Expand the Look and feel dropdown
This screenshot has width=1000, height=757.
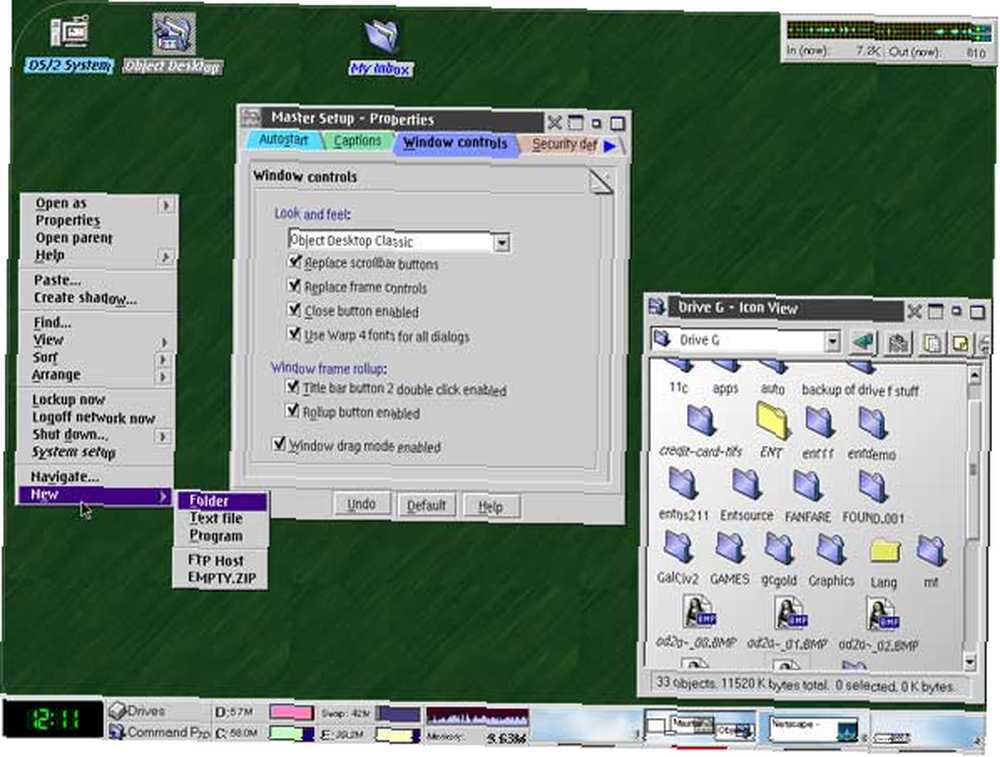click(x=502, y=243)
